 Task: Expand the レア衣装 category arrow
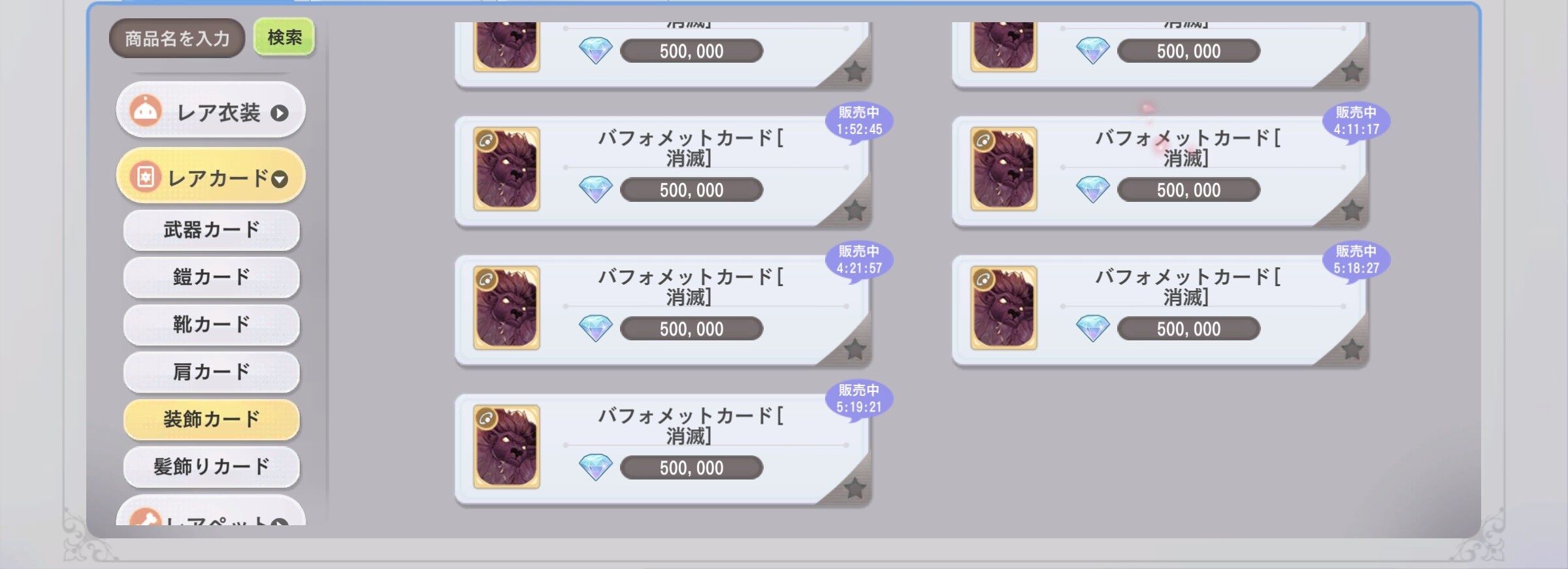[x=280, y=113]
